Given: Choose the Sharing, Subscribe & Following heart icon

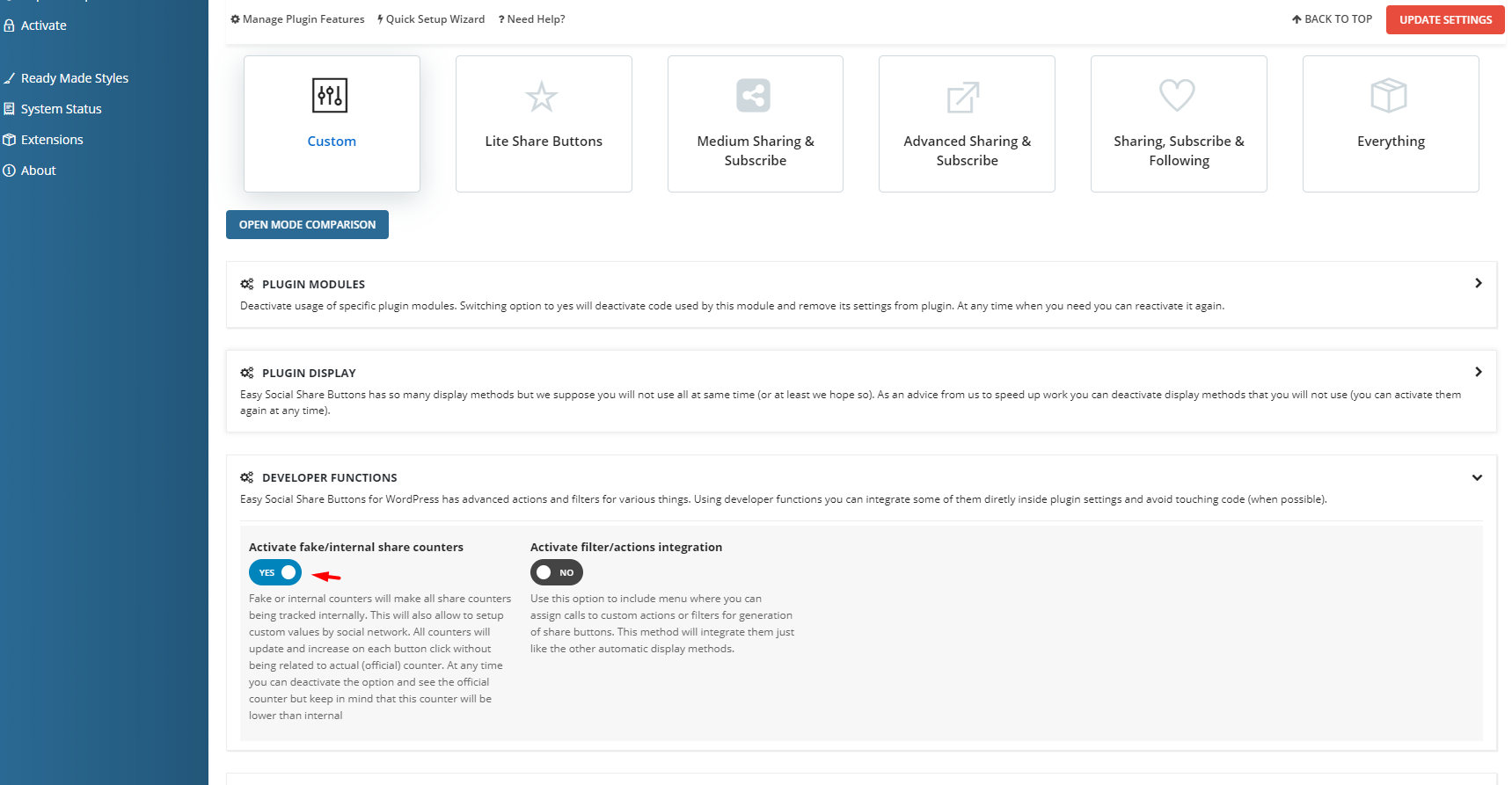Looking at the screenshot, I should pyautogui.click(x=1177, y=95).
